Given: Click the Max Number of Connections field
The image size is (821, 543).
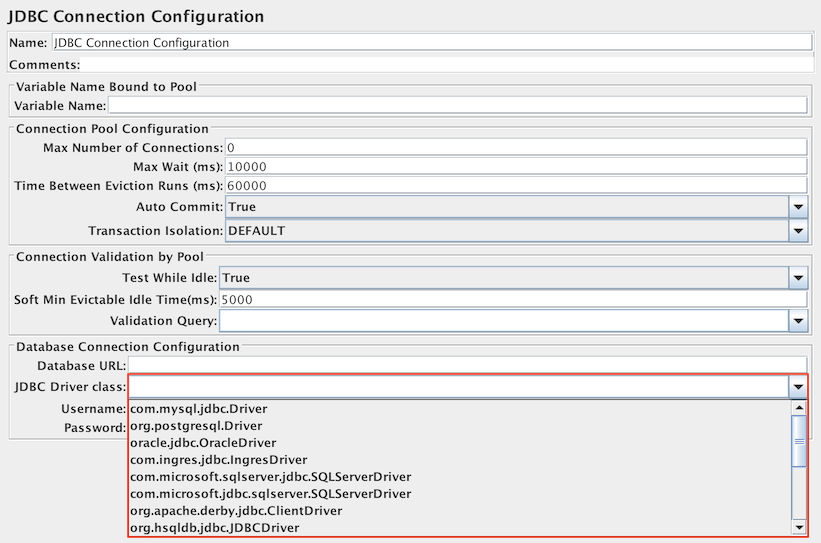Looking at the screenshot, I should (x=515, y=148).
